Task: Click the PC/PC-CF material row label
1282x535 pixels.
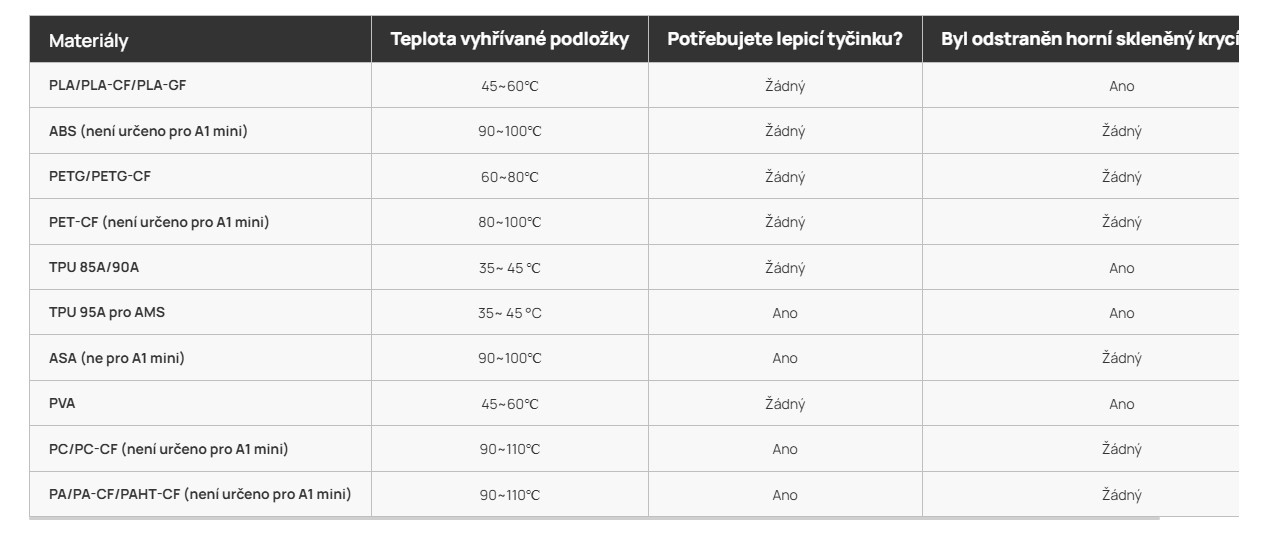Action: pyautogui.click(x=168, y=449)
